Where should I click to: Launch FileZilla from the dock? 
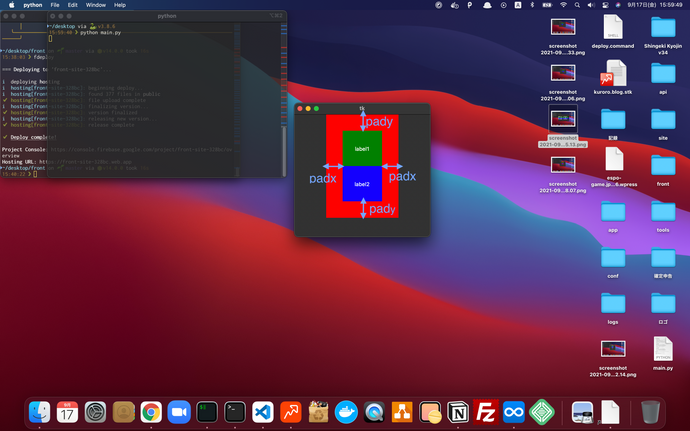(x=486, y=412)
